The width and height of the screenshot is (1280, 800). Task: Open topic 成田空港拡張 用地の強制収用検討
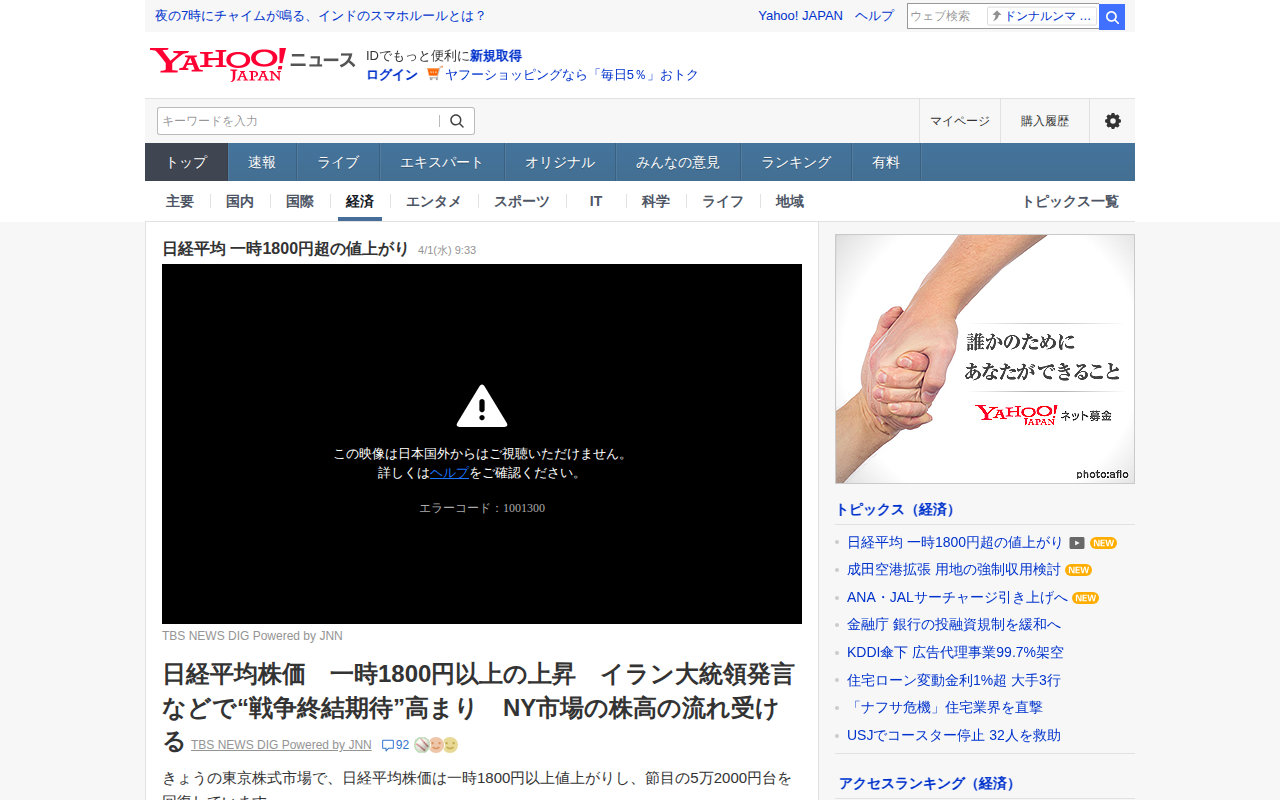[x=954, y=570]
